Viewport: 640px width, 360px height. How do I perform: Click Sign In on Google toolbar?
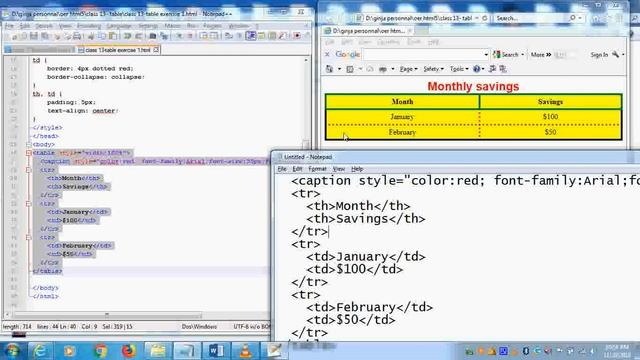click(x=599, y=54)
